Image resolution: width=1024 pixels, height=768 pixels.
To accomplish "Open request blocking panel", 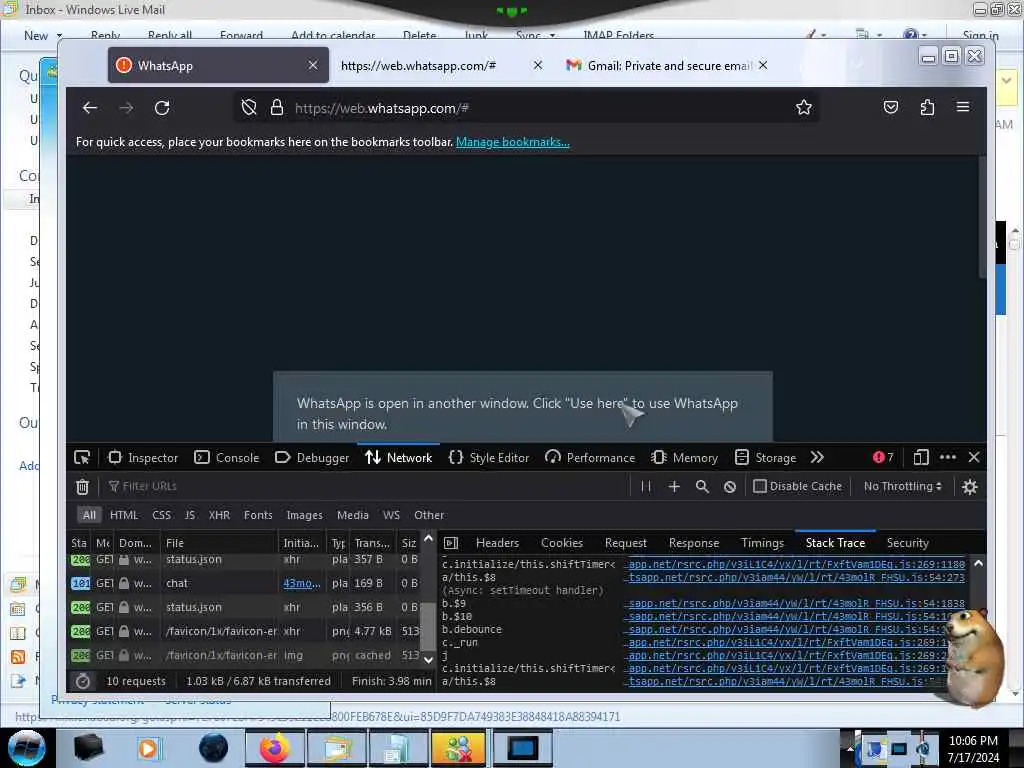I will [x=730, y=487].
